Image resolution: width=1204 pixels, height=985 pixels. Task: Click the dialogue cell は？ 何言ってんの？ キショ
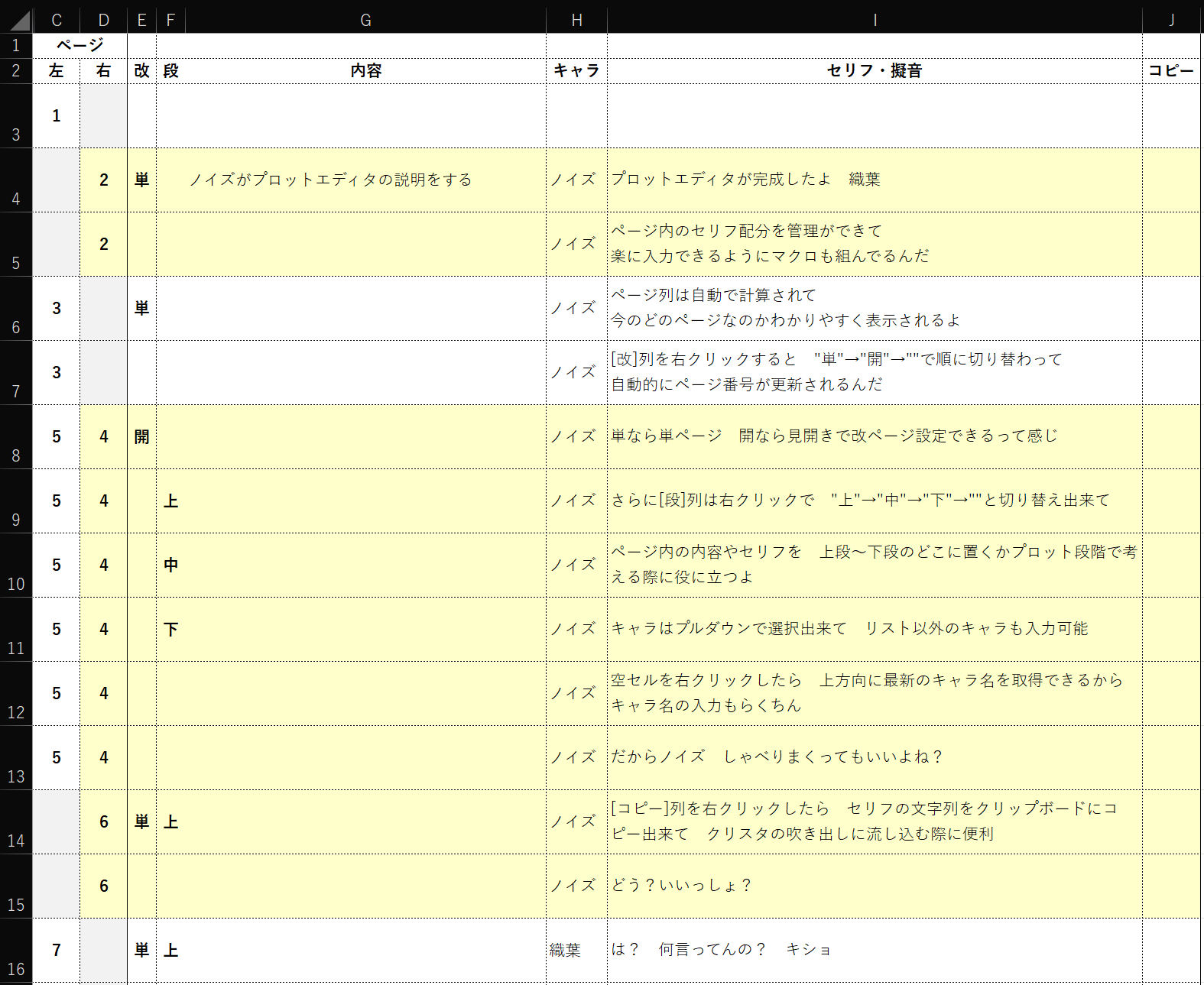coord(875,950)
